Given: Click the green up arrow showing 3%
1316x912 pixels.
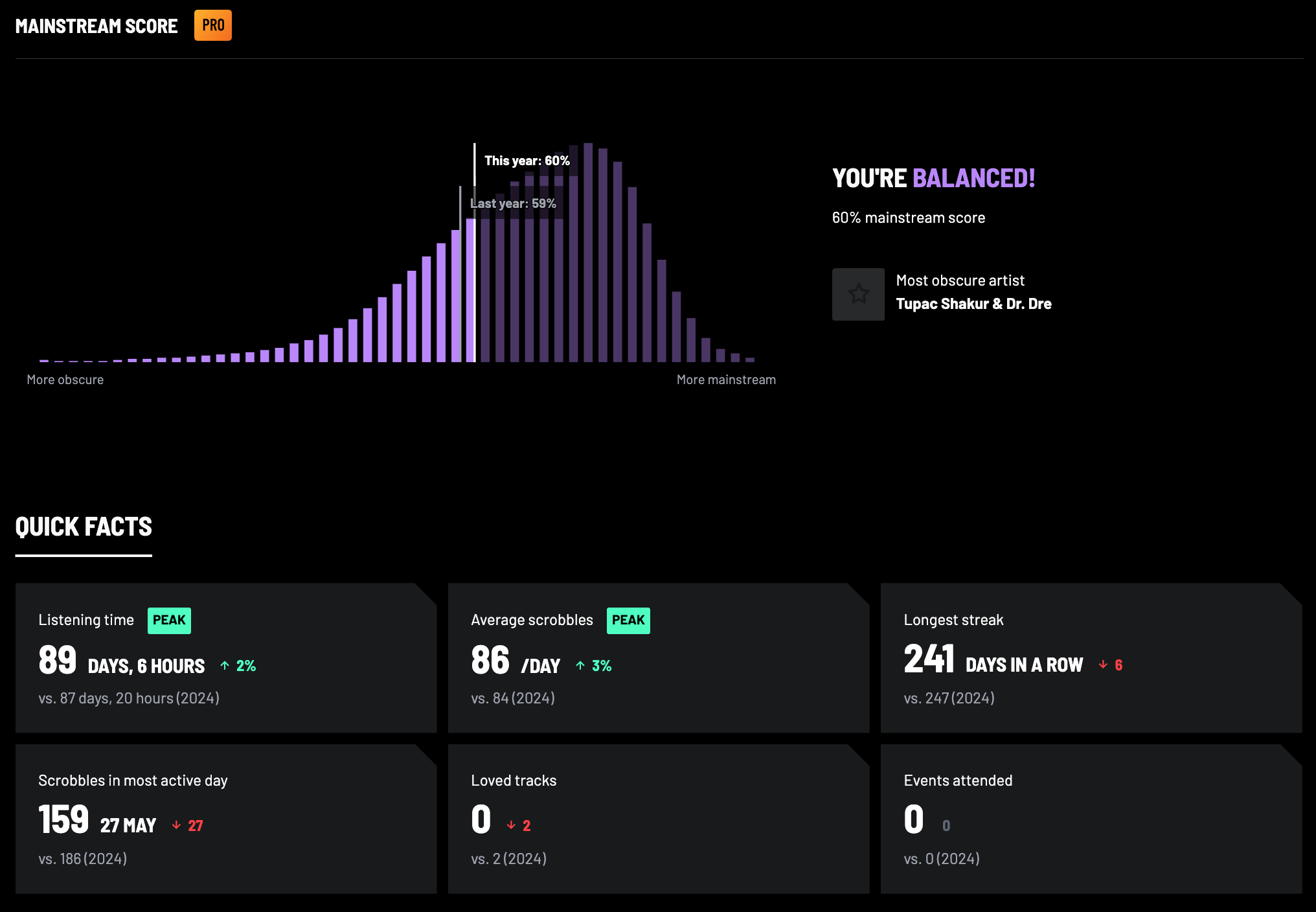Looking at the screenshot, I should (x=580, y=665).
